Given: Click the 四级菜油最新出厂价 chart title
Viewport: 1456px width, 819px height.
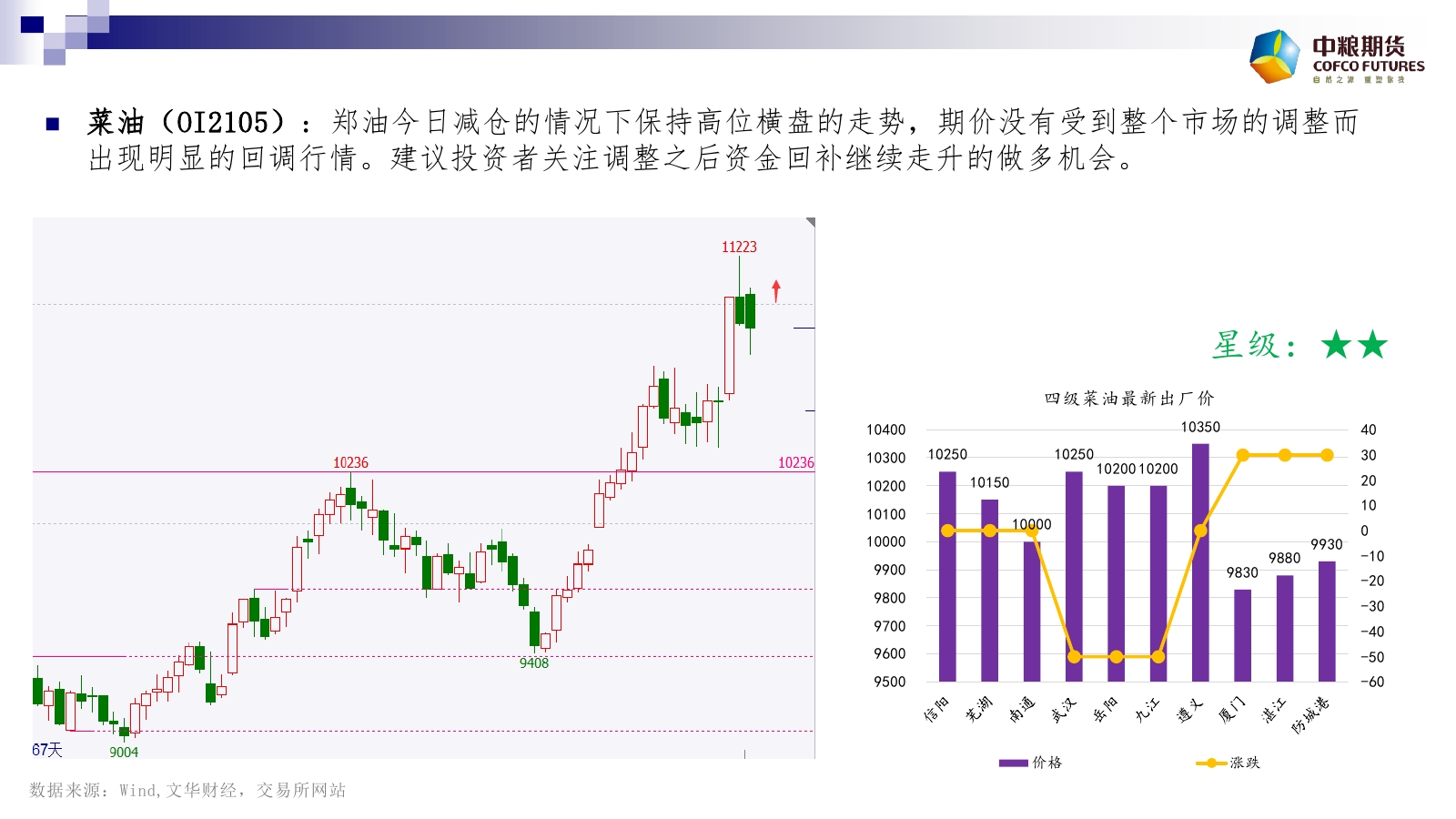Looking at the screenshot, I should click(1128, 398).
